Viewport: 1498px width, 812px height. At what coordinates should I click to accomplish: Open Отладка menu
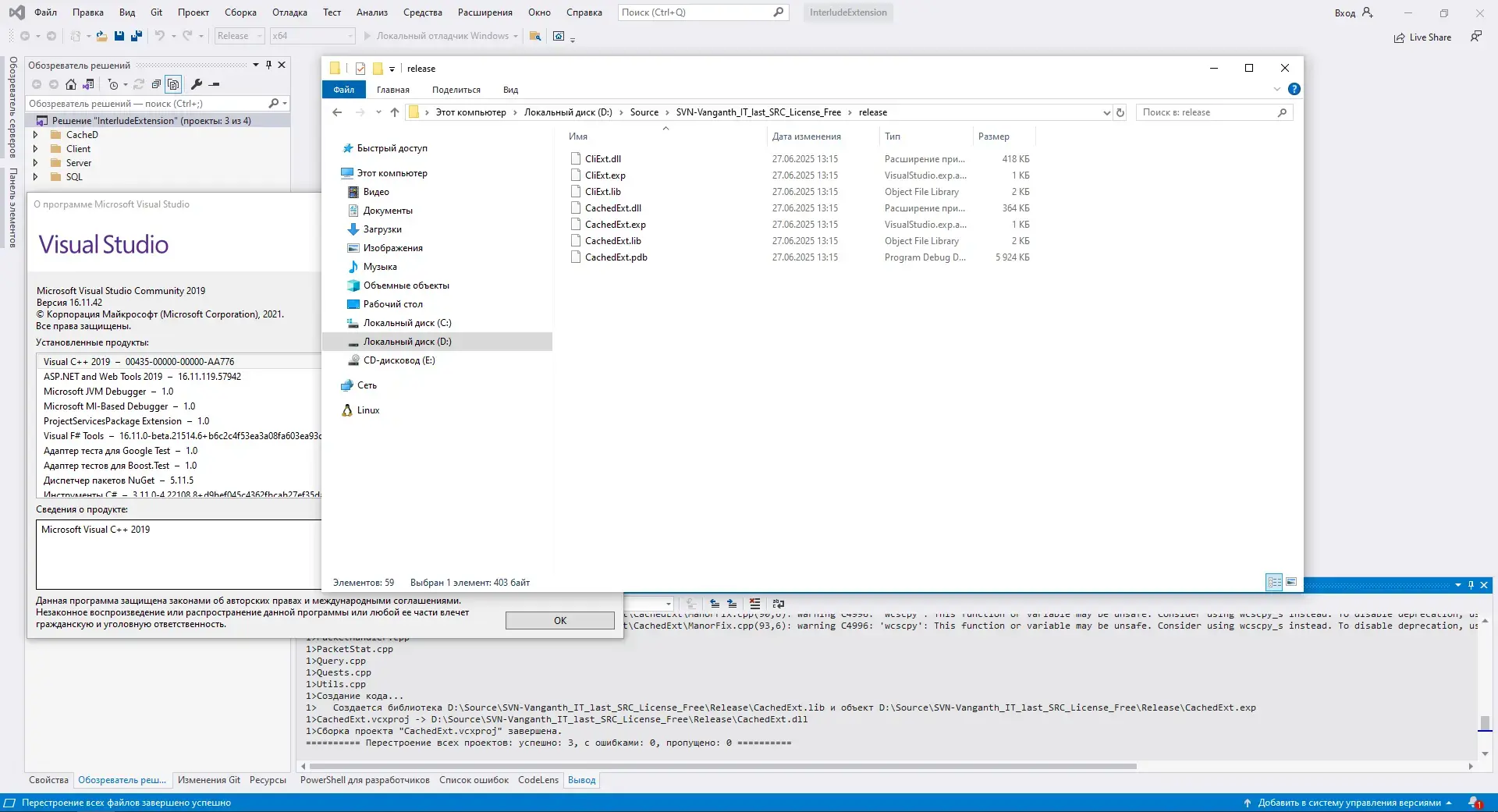coord(289,12)
